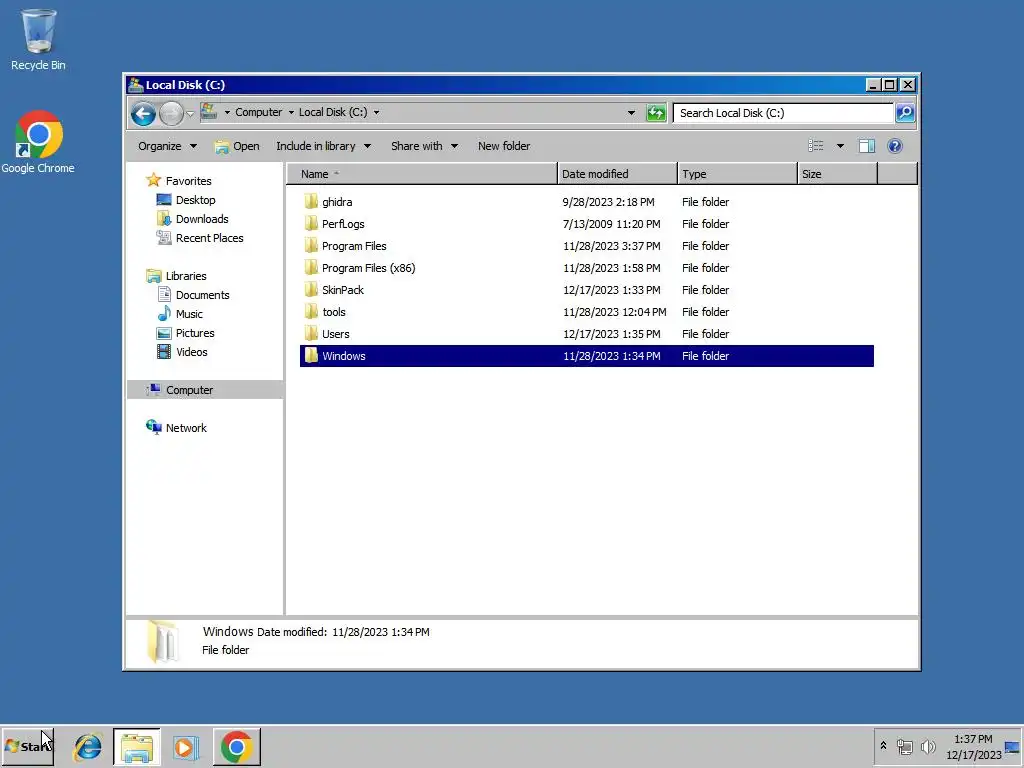Select Network in navigation pane

(185, 428)
